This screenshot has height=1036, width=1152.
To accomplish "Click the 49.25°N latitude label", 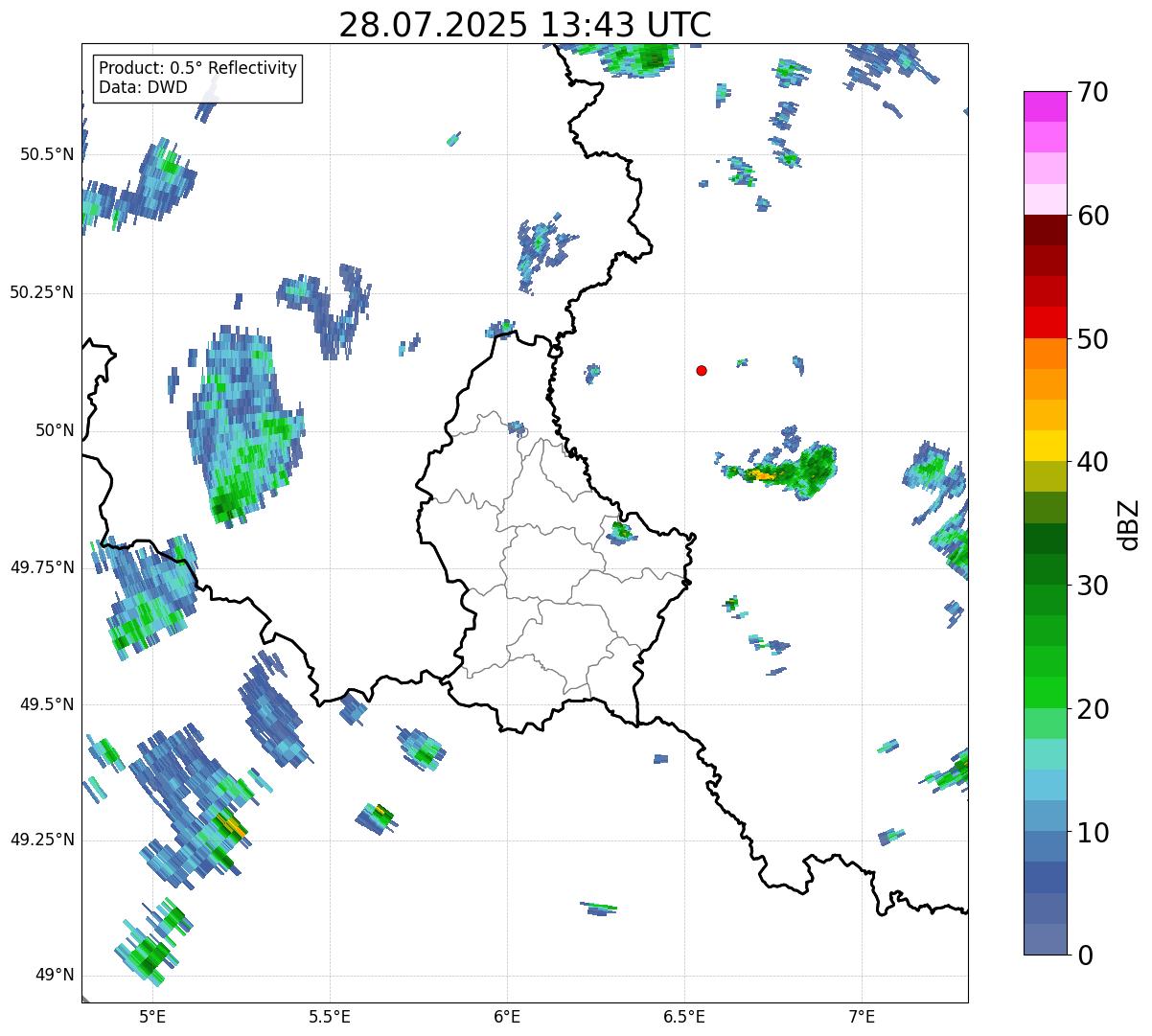I will tap(42, 840).
